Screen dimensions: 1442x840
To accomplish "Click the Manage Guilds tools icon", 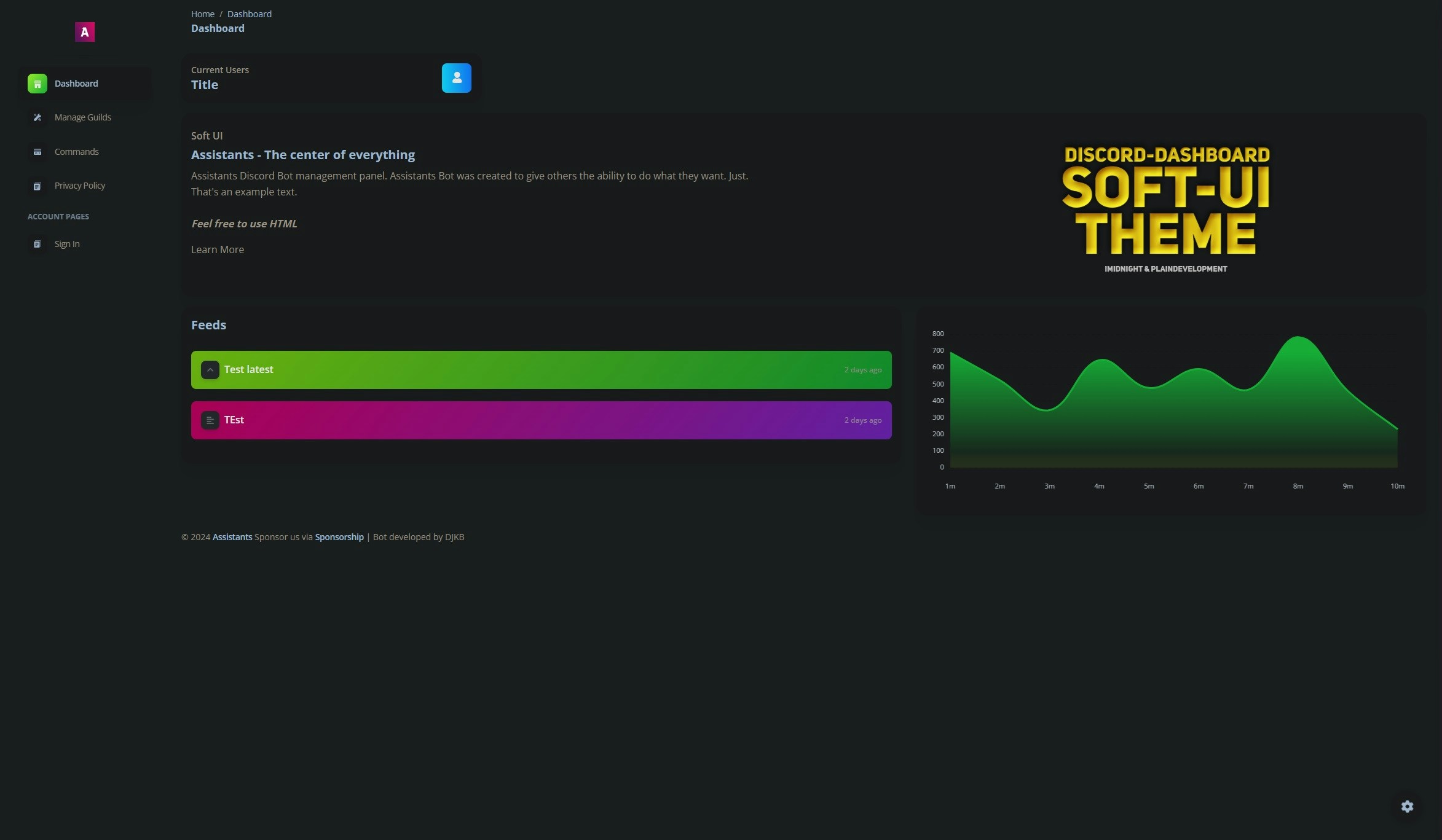I will [37, 117].
